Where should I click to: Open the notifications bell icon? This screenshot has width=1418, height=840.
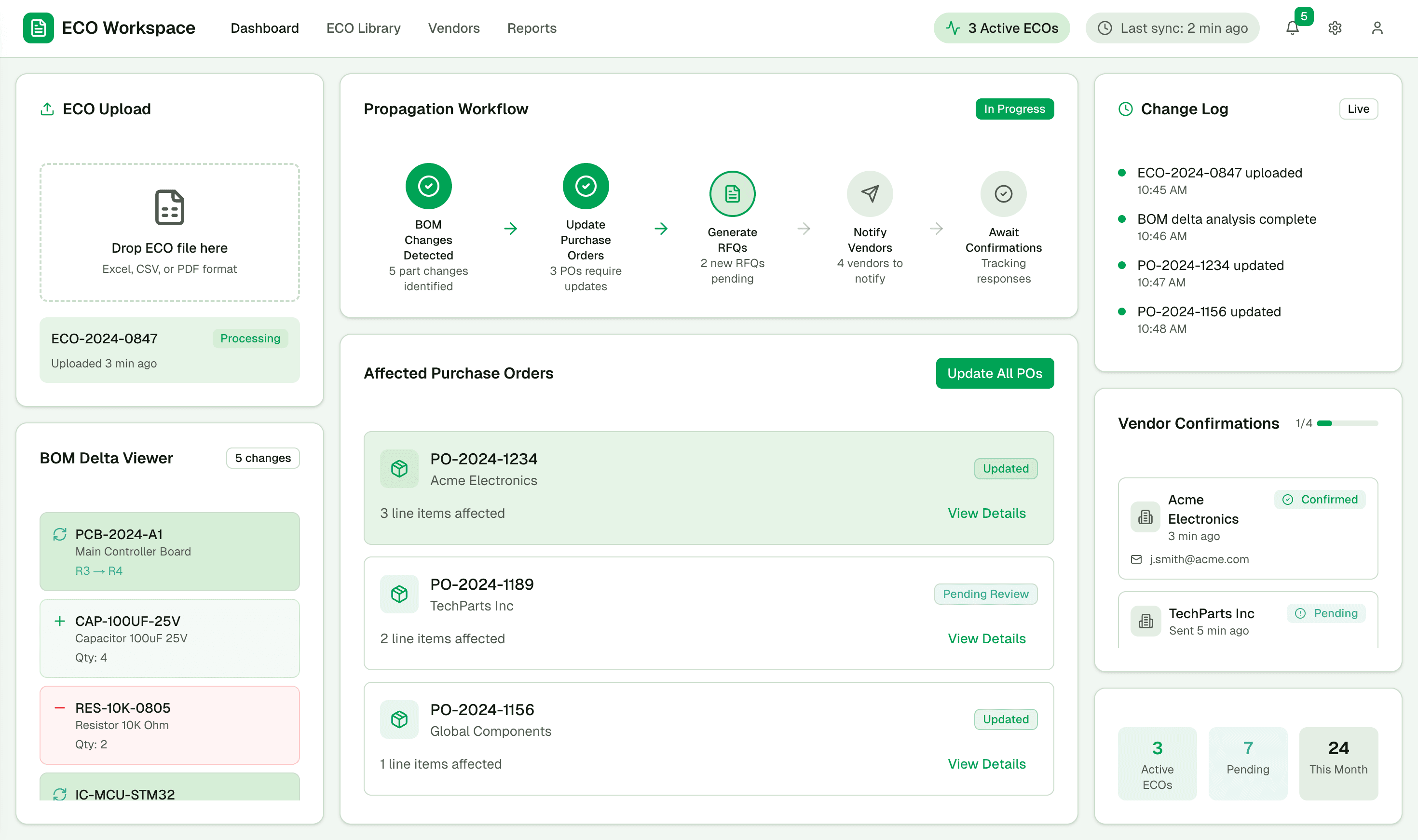1292,28
